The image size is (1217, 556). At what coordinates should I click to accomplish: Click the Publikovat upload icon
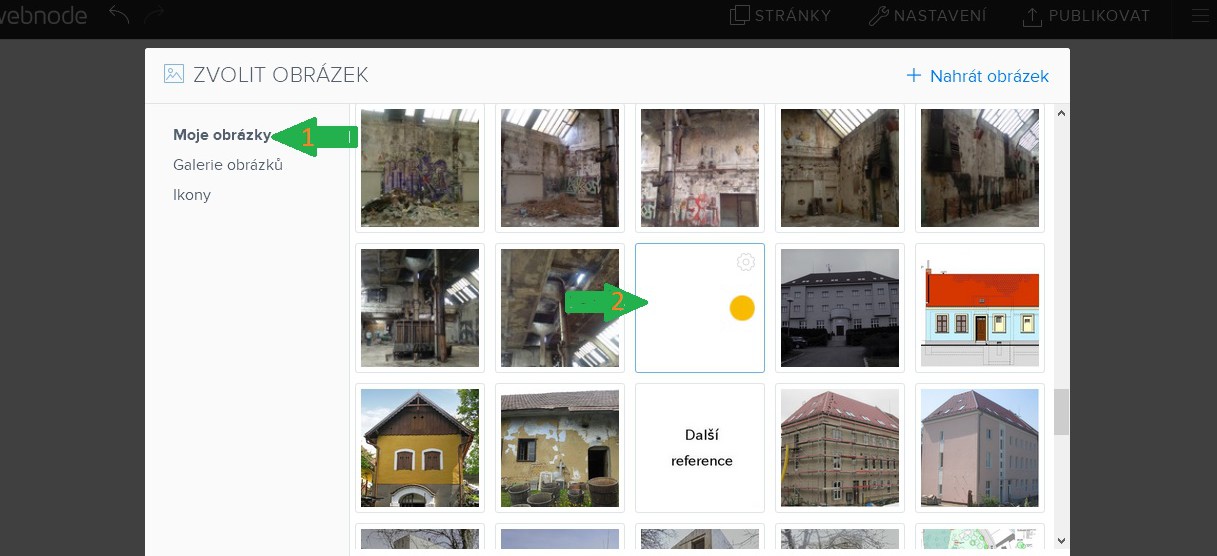pos(1032,16)
